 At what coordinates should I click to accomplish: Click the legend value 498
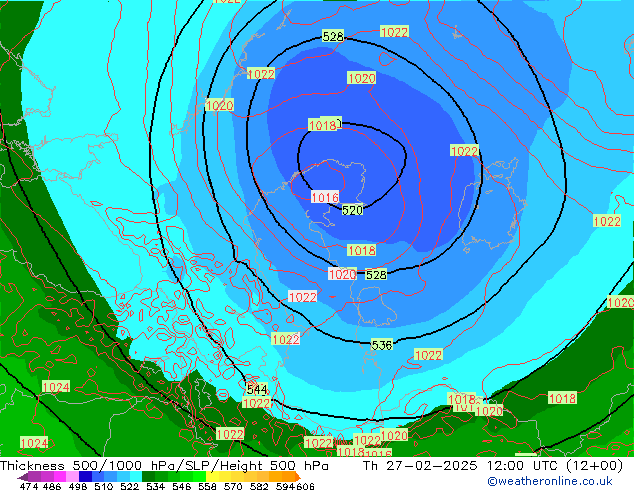(x=78, y=486)
